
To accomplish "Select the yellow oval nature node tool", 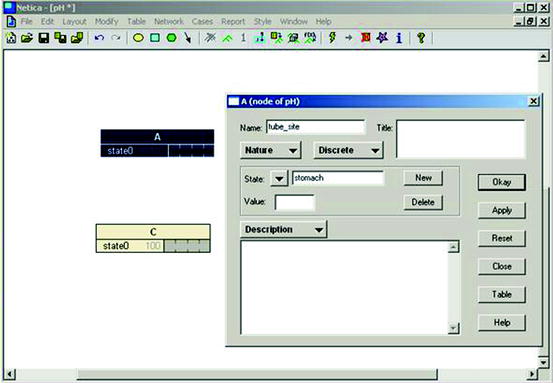I will tap(138, 38).
